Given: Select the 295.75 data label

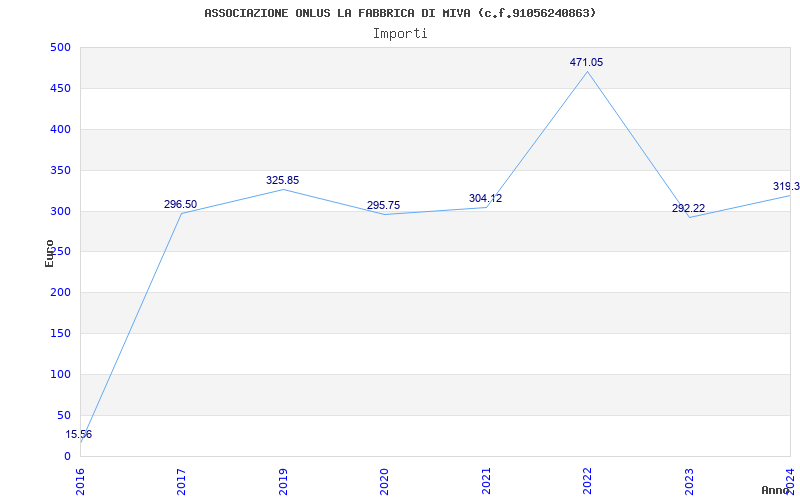Looking at the screenshot, I should coord(383,206).
